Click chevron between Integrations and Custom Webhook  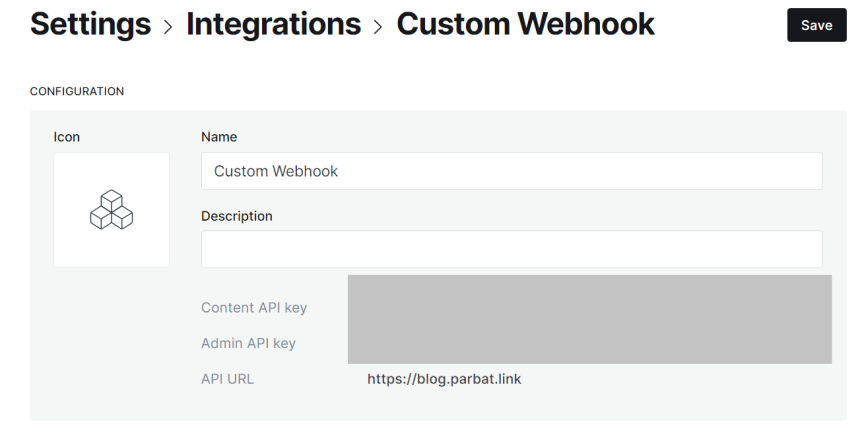(379, 27)
